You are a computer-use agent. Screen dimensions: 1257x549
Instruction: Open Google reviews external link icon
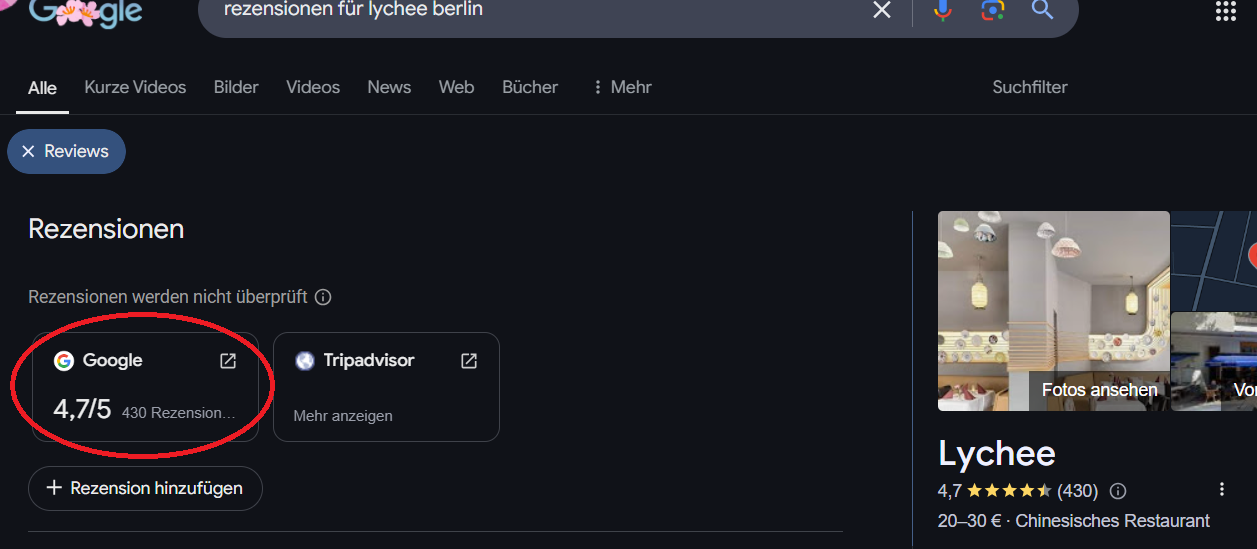[228, 361]
